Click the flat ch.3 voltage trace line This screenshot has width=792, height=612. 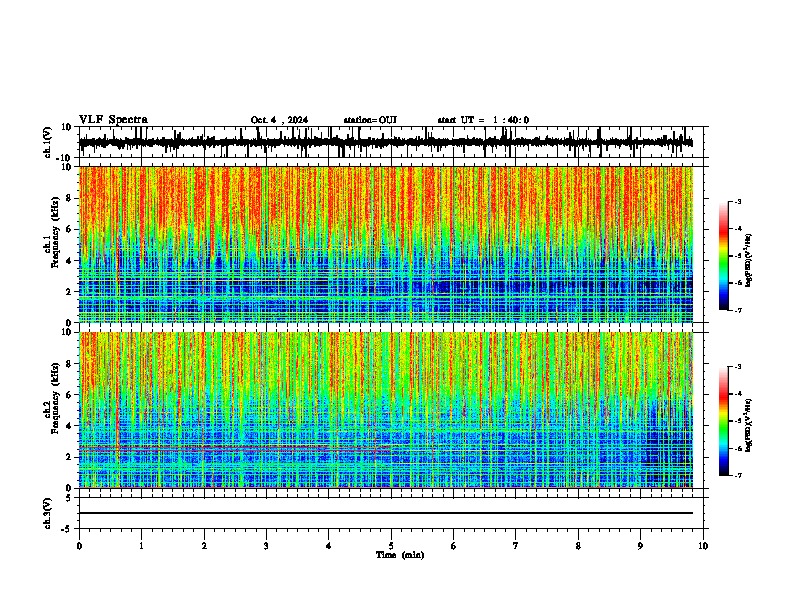(x=386, y=513)
